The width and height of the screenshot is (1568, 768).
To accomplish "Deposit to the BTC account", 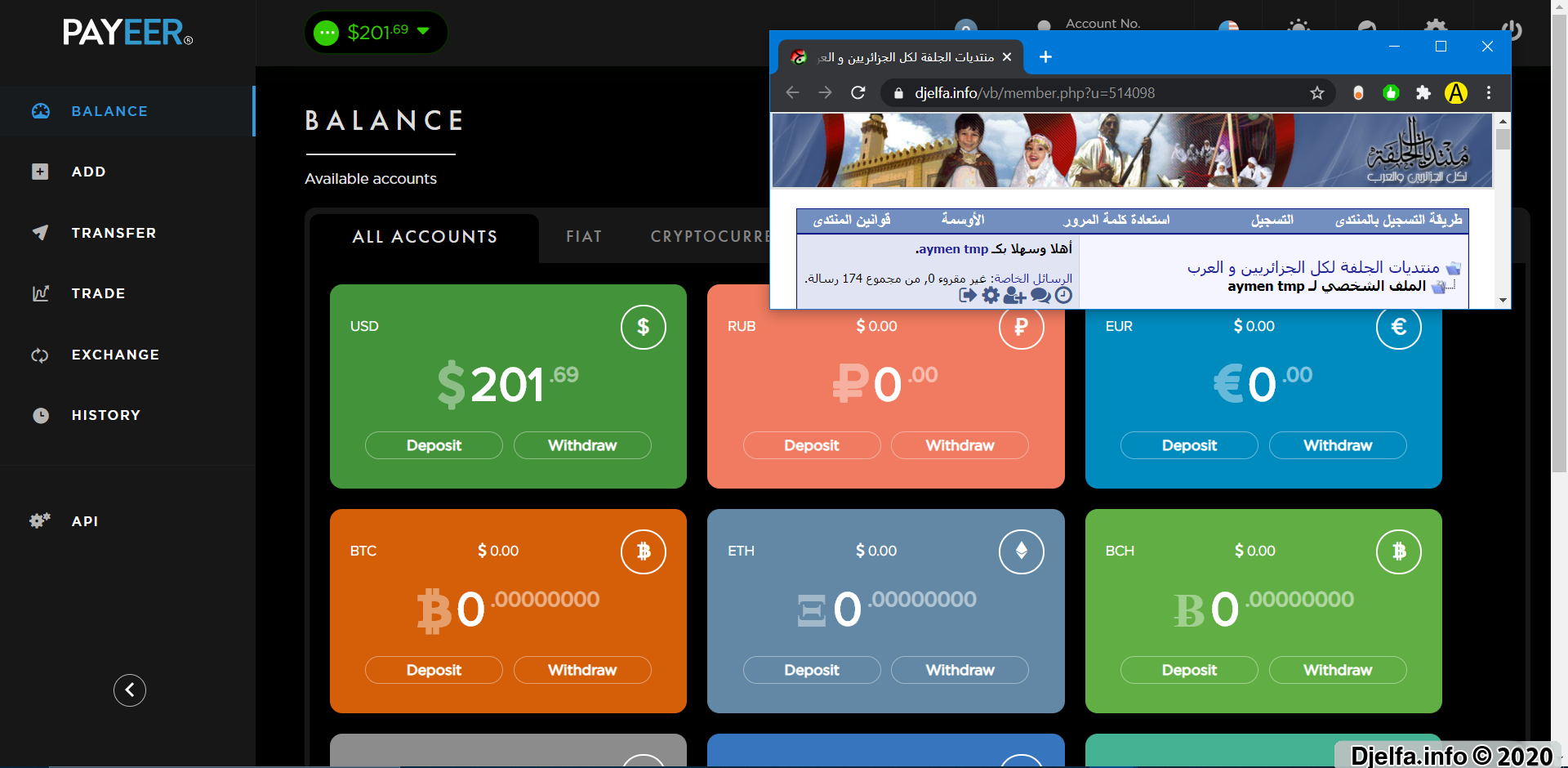I will pos(434,670).
